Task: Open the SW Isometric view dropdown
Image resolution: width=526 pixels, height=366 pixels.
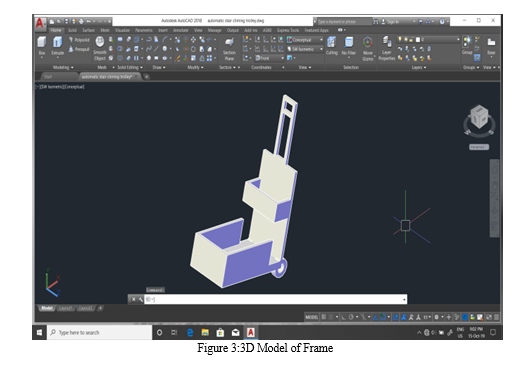Action: tap(305, 49)
